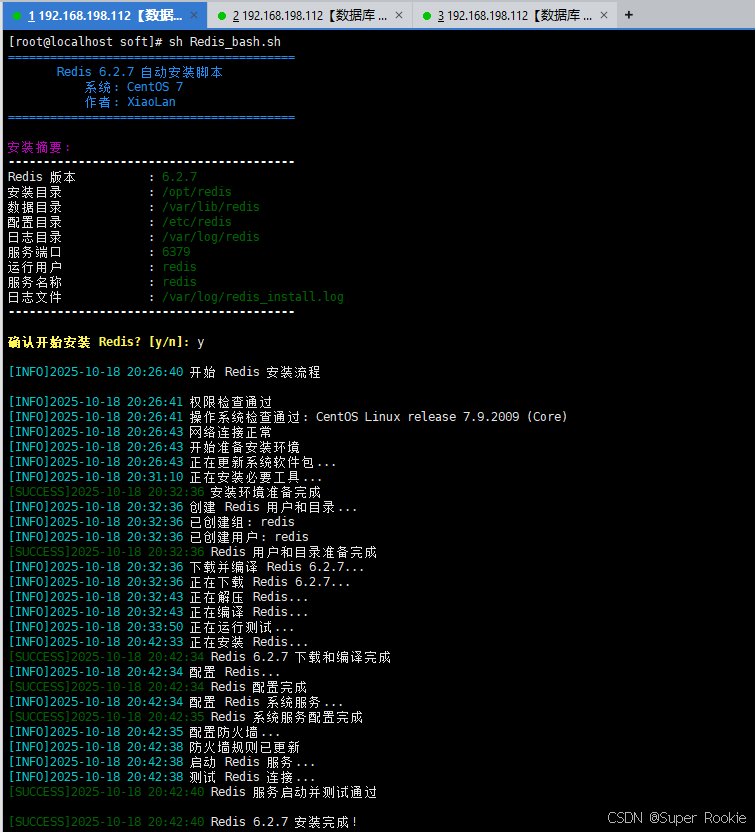Screen dimensions: 755x832
Task: Click data directory value '/var/lib/redis'
Action: point(211,206)
